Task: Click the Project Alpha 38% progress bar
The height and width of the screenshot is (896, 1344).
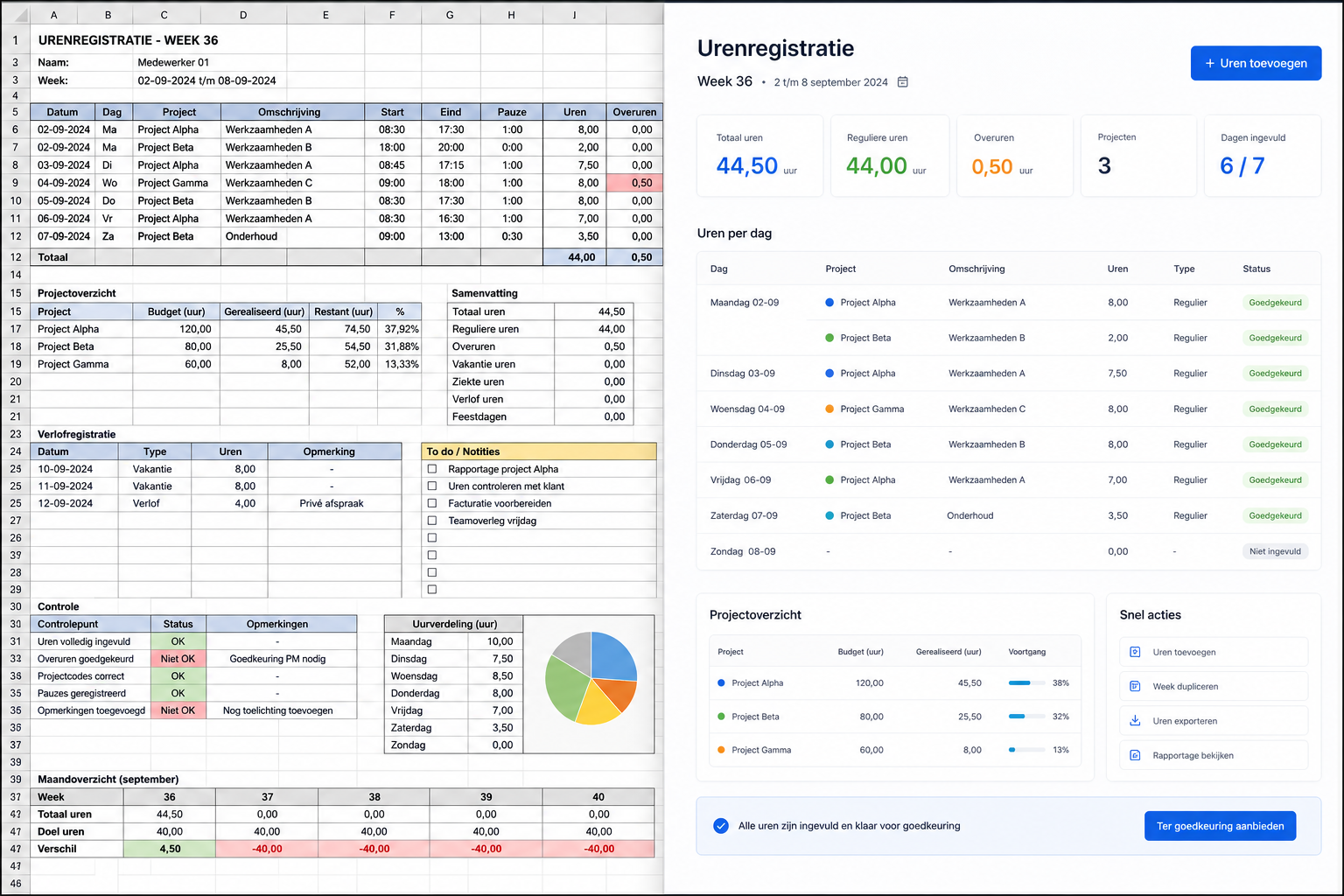Action: click(1026, 682)
